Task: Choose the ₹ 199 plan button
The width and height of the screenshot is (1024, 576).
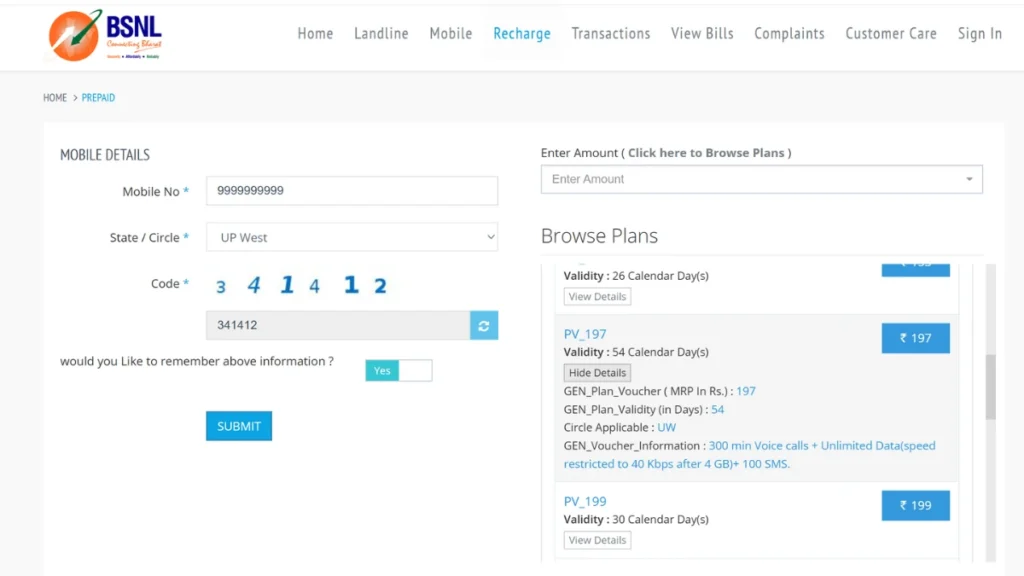Action: [x=915, y=505]
